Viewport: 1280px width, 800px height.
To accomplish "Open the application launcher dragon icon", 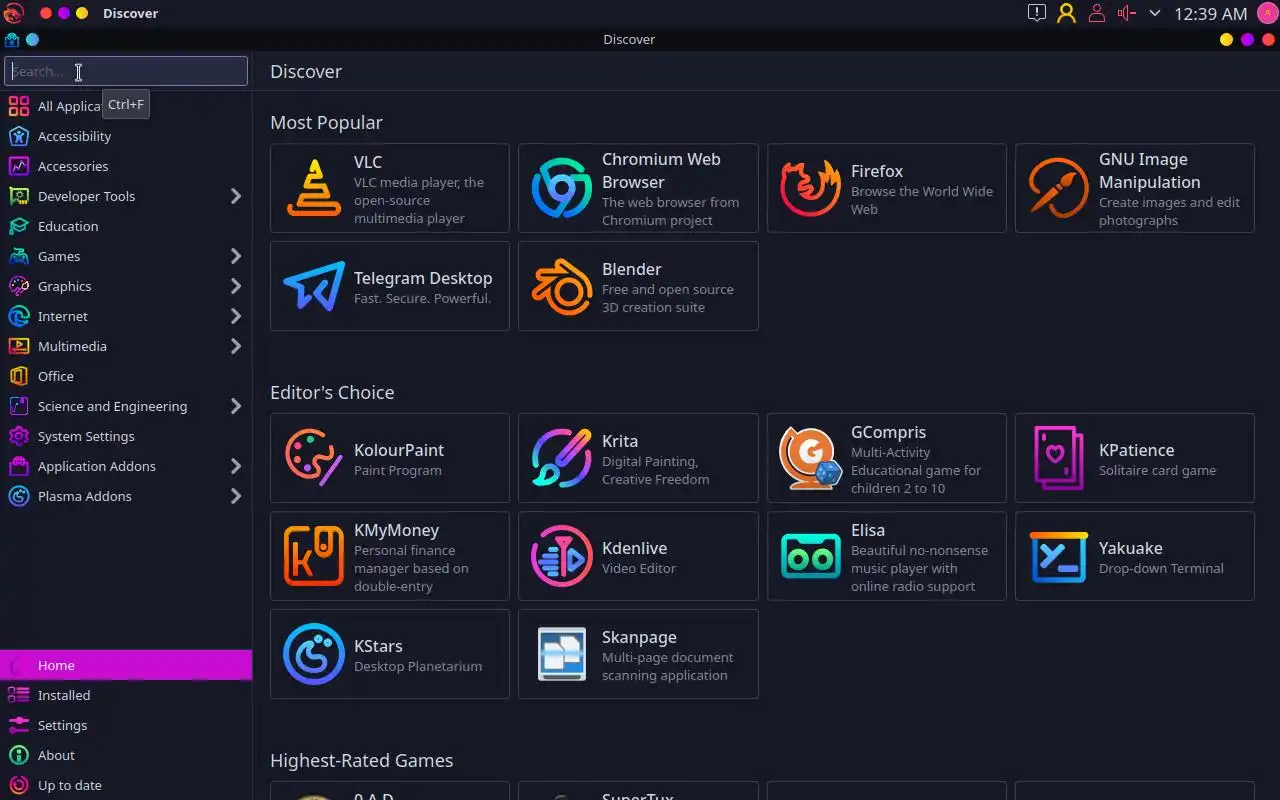I will [x=13, y=13].
